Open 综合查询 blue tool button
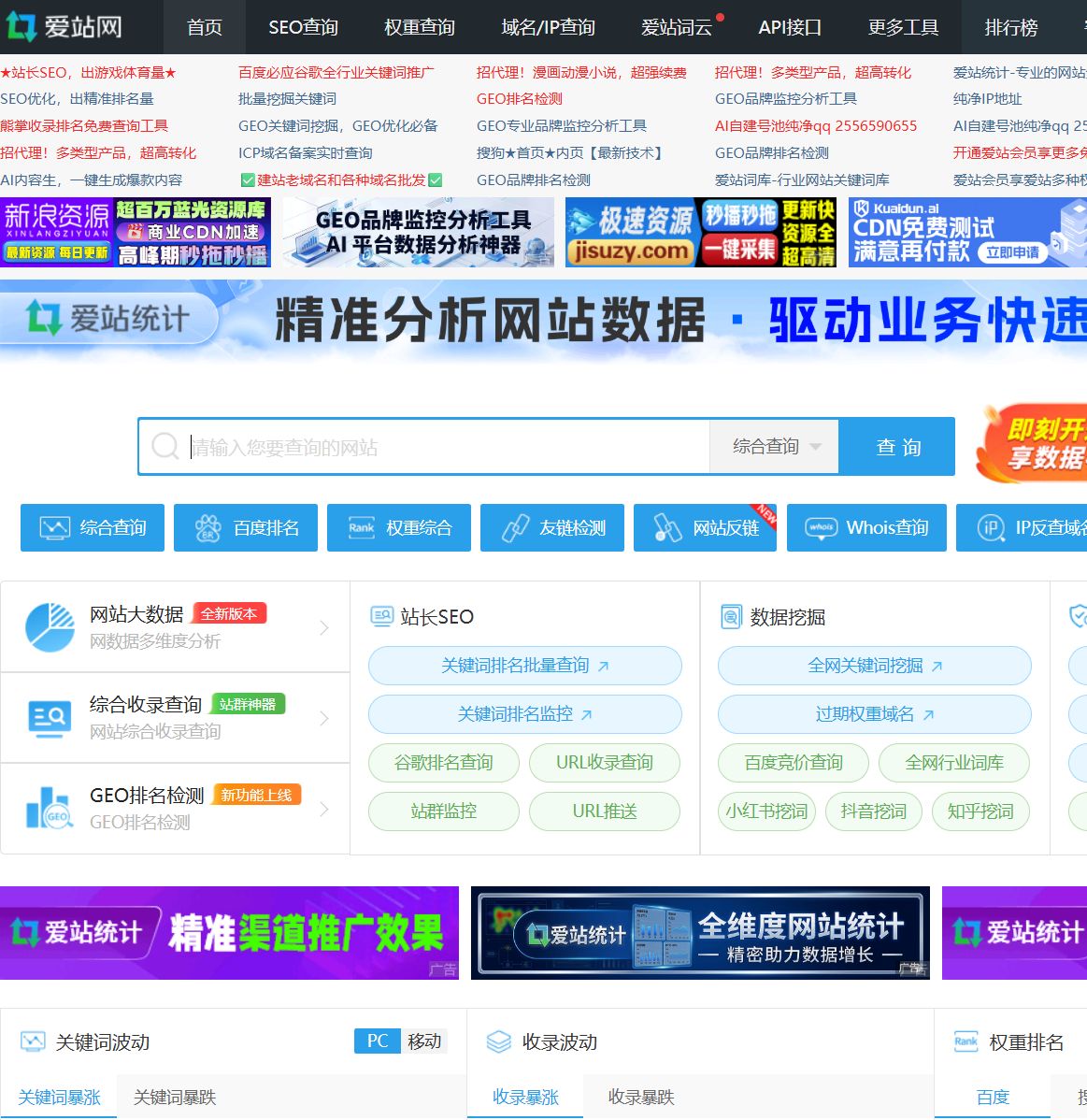1087x1120 pixels. click(x=93, y=528)
